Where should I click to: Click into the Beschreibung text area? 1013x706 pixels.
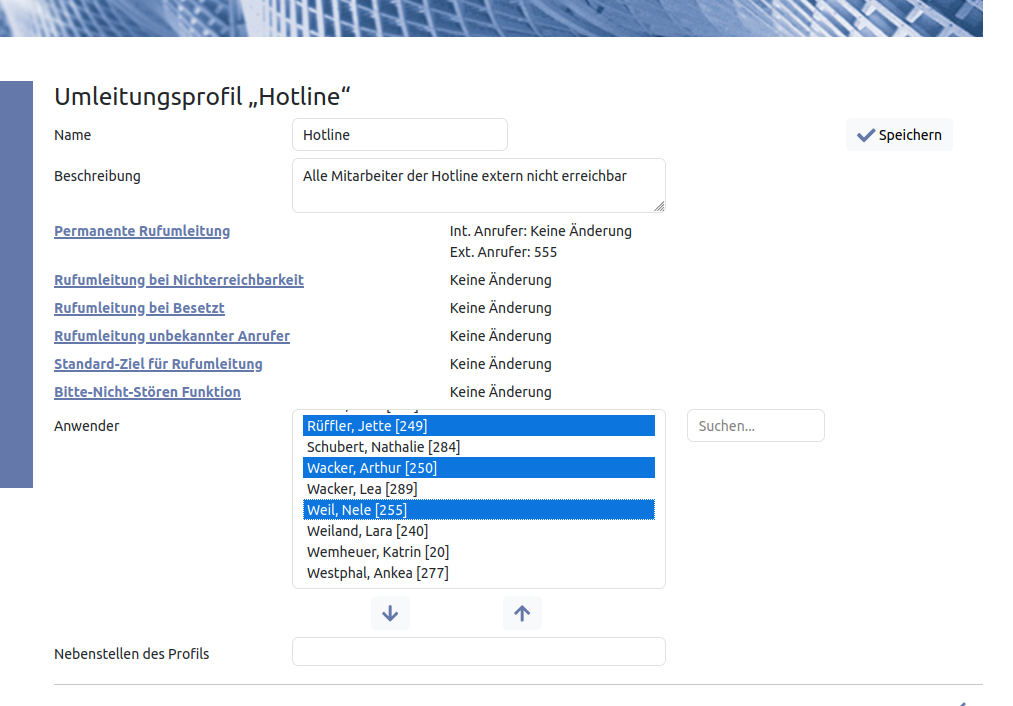click(x=478, y=185)
